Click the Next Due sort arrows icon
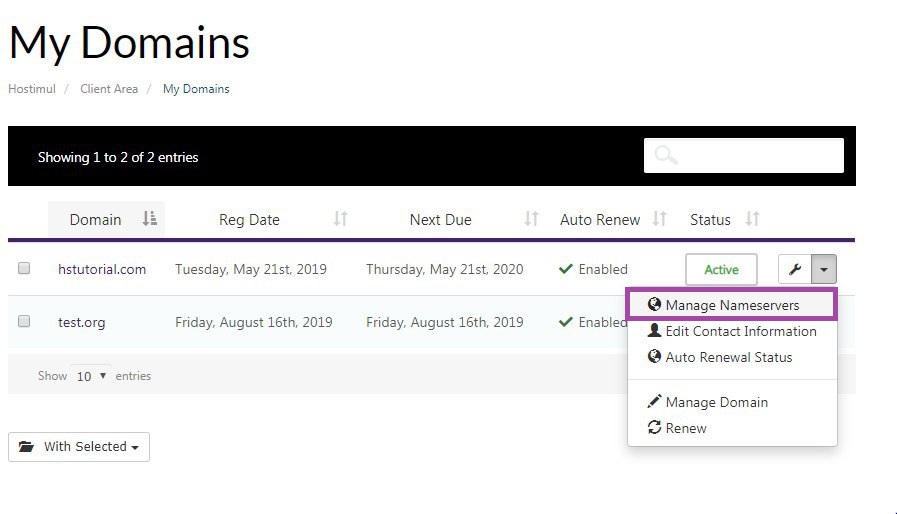The width and height of the screenshot is (897, 514). 532,219
